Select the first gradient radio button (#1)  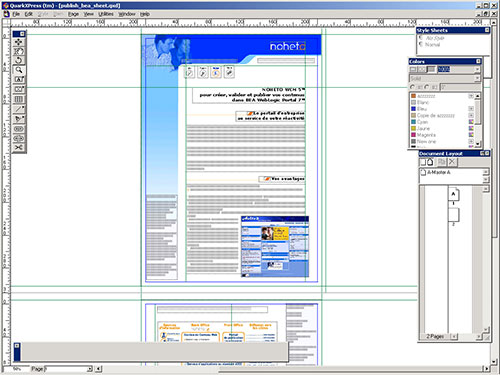tap(413, 87)
